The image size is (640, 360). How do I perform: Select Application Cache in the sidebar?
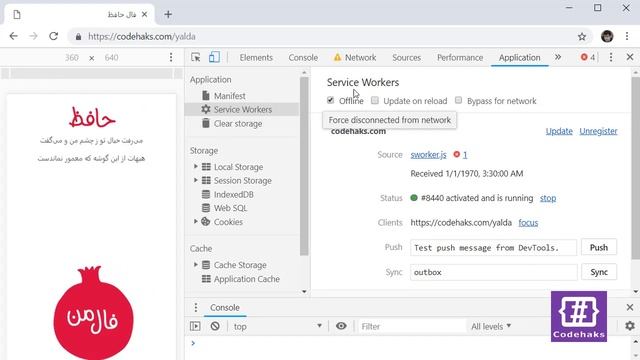[x=247, y=279]
